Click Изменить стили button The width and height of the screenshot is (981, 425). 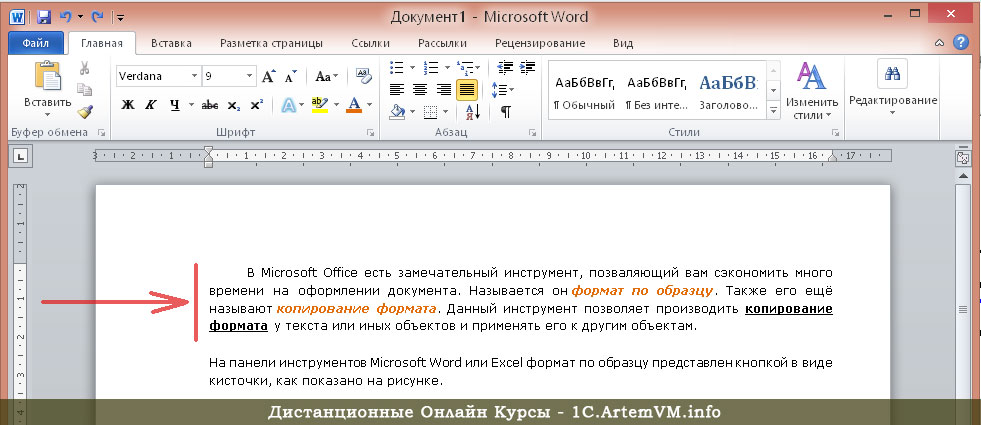pyautogui.click(x=812, y=91)
